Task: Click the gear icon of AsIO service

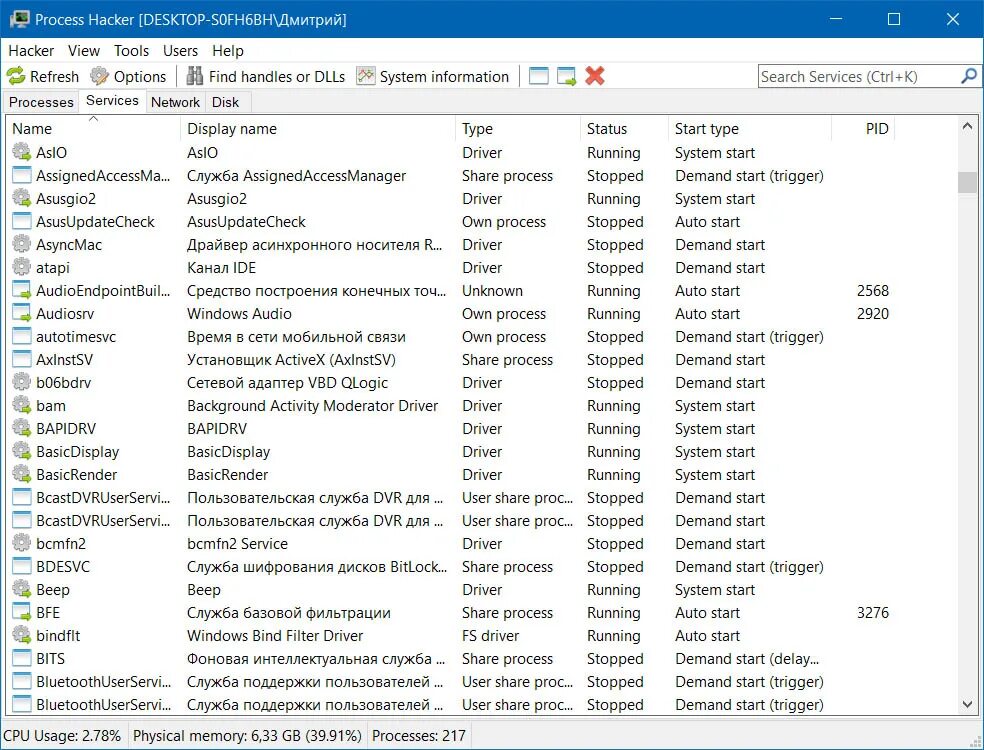Action: pos(21,152)
